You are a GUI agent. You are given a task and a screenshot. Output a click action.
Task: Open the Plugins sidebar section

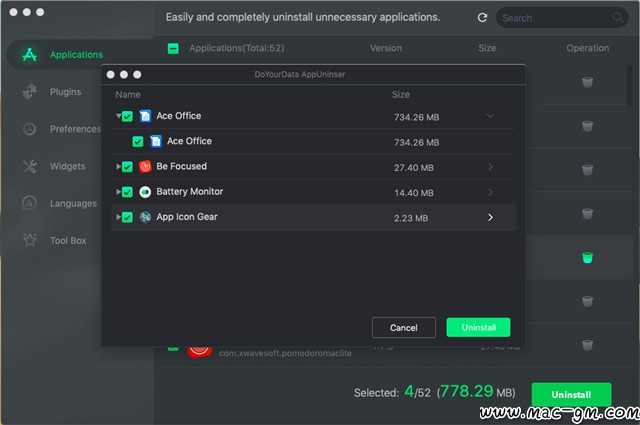(65, 92)
